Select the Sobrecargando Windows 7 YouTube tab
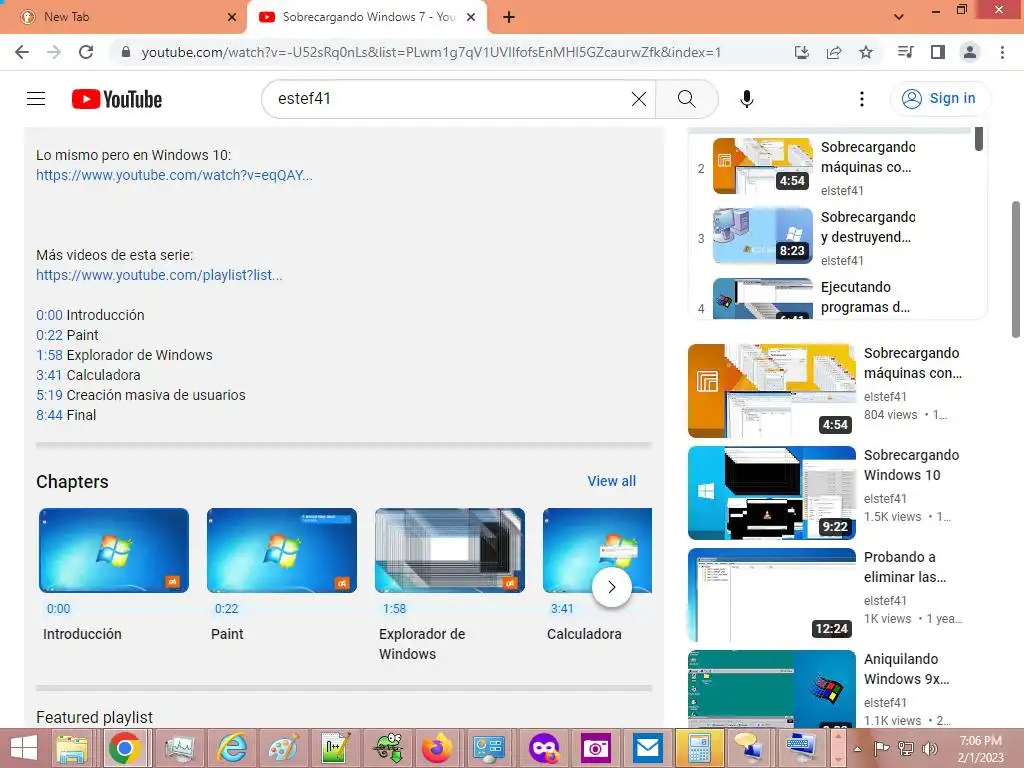Viewport: 1024px width, 768px height. [x=368, y=17]
